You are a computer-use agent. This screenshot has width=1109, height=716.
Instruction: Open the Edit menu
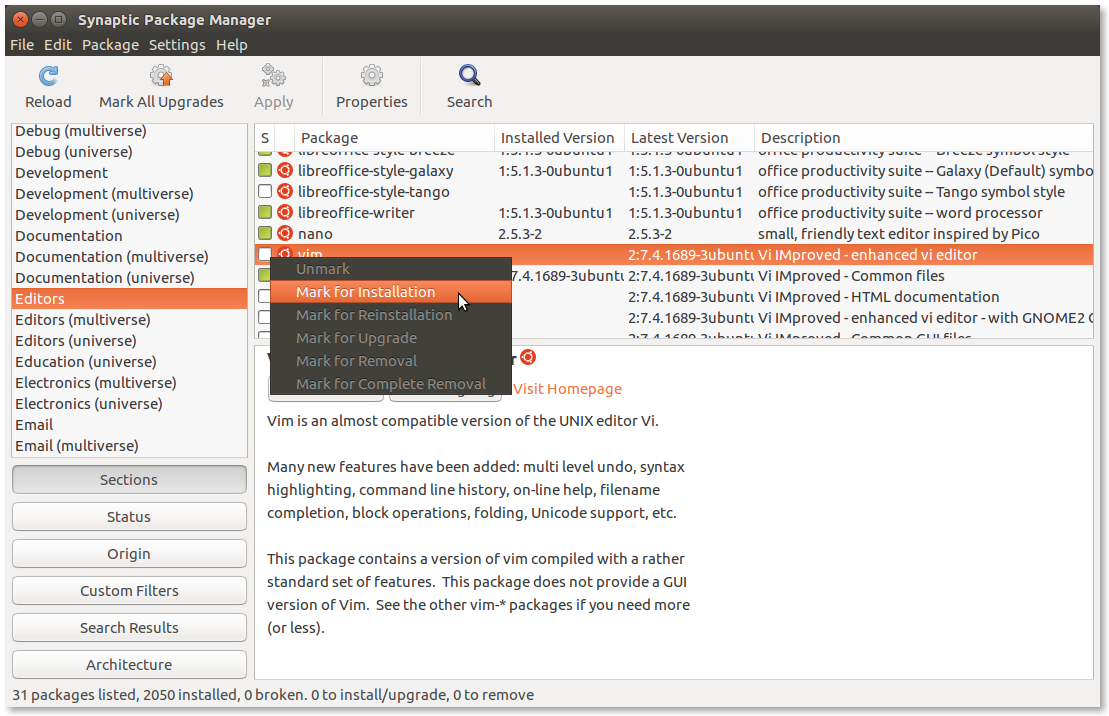tap(57, 45)
